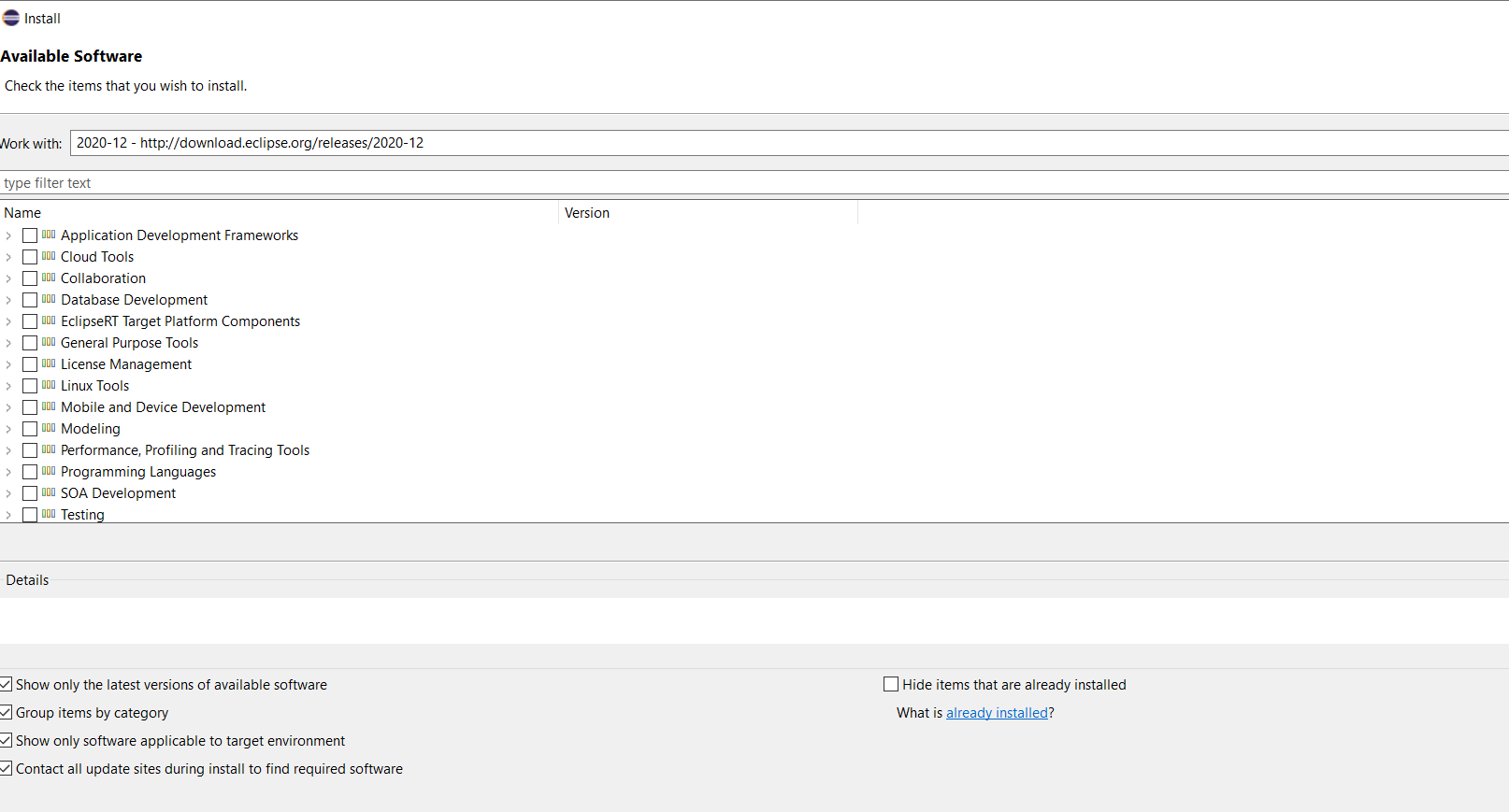Sort by the Version column header

tap(709, 213)
